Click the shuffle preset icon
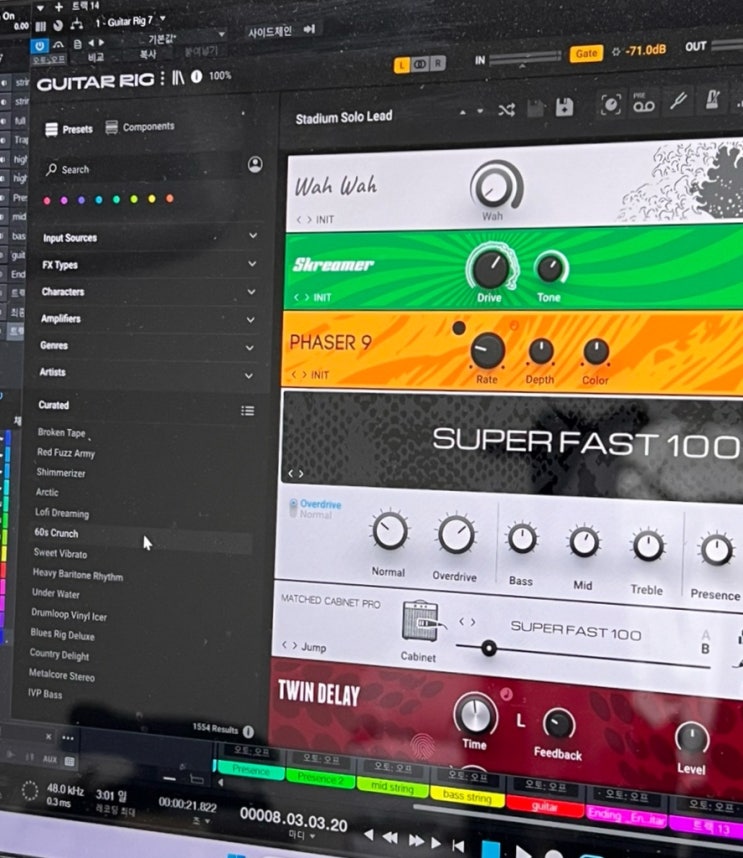The image size is (743, 858). pyautogui.click(x=507, y=109)
